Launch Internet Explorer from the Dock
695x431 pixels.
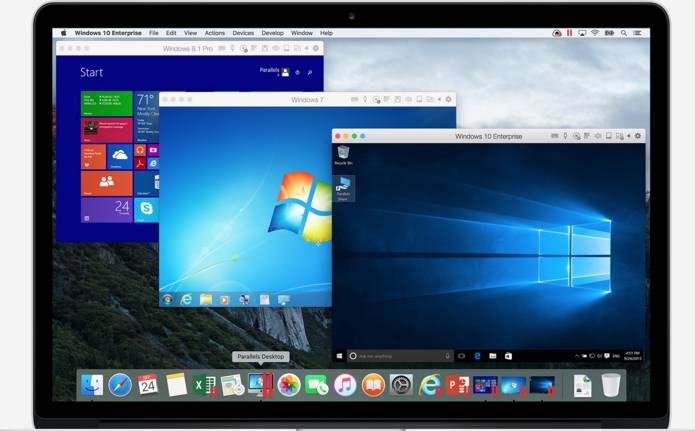(430, 385)
